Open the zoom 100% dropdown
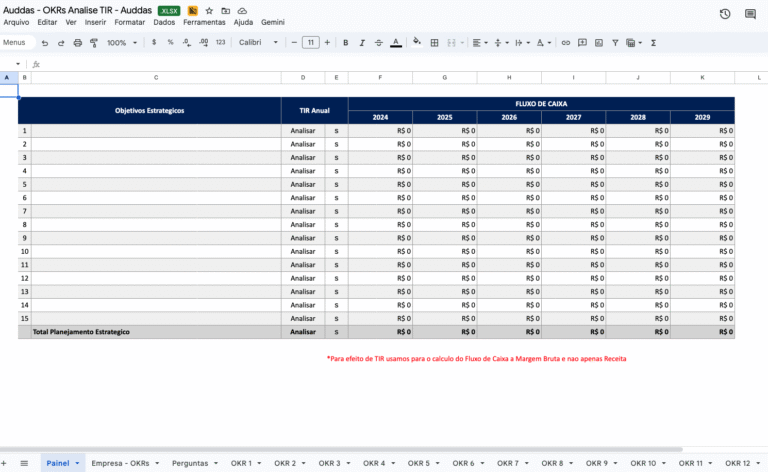Viewport: 768px width, 472px height. pos(122,43)
